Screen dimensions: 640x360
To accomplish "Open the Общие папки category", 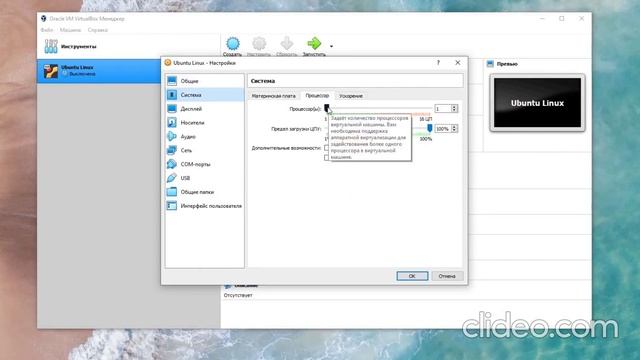I will point(204,192).
